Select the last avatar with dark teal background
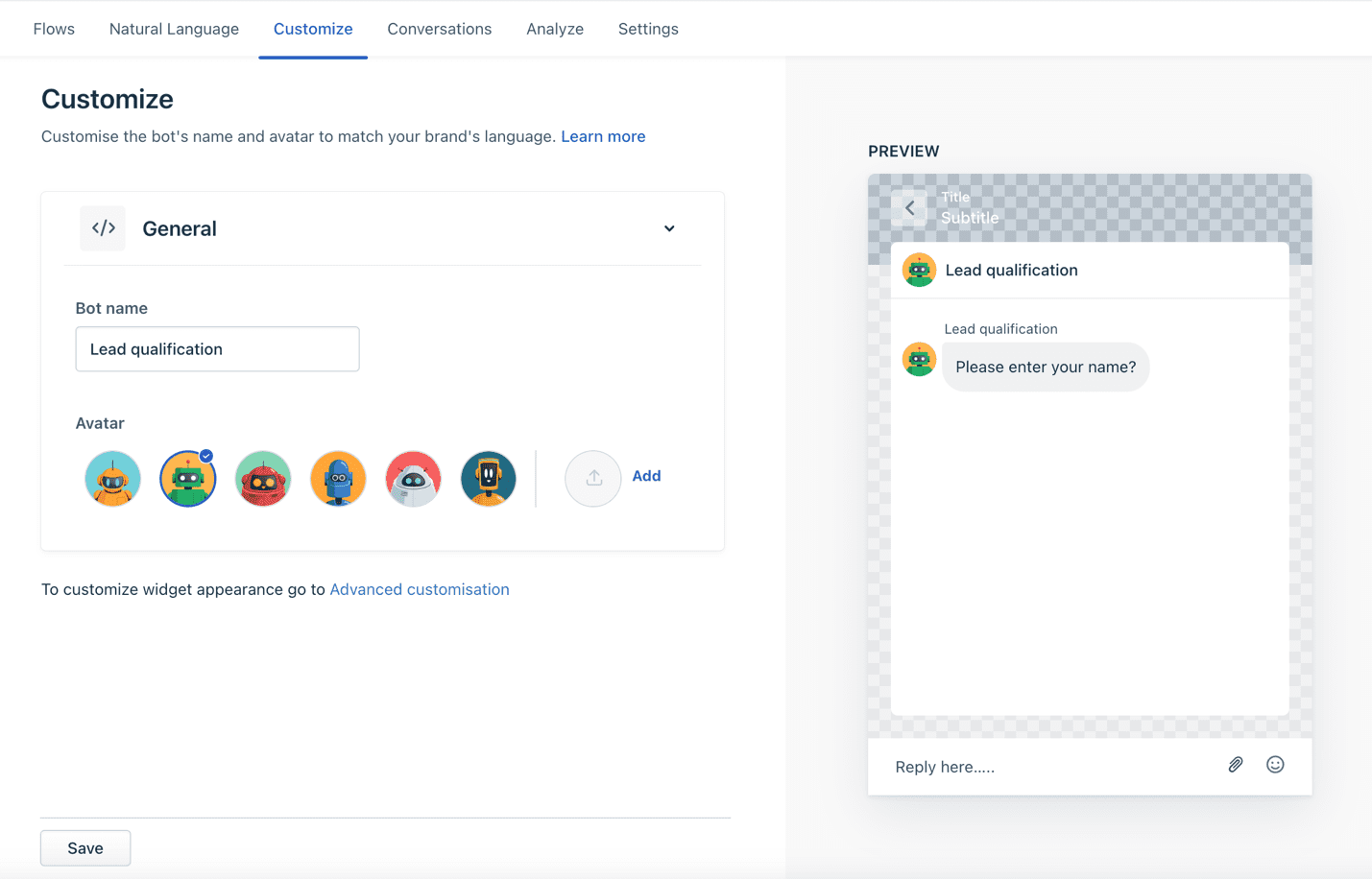Screen dimensions: 1372x879 tap(488, 478)
